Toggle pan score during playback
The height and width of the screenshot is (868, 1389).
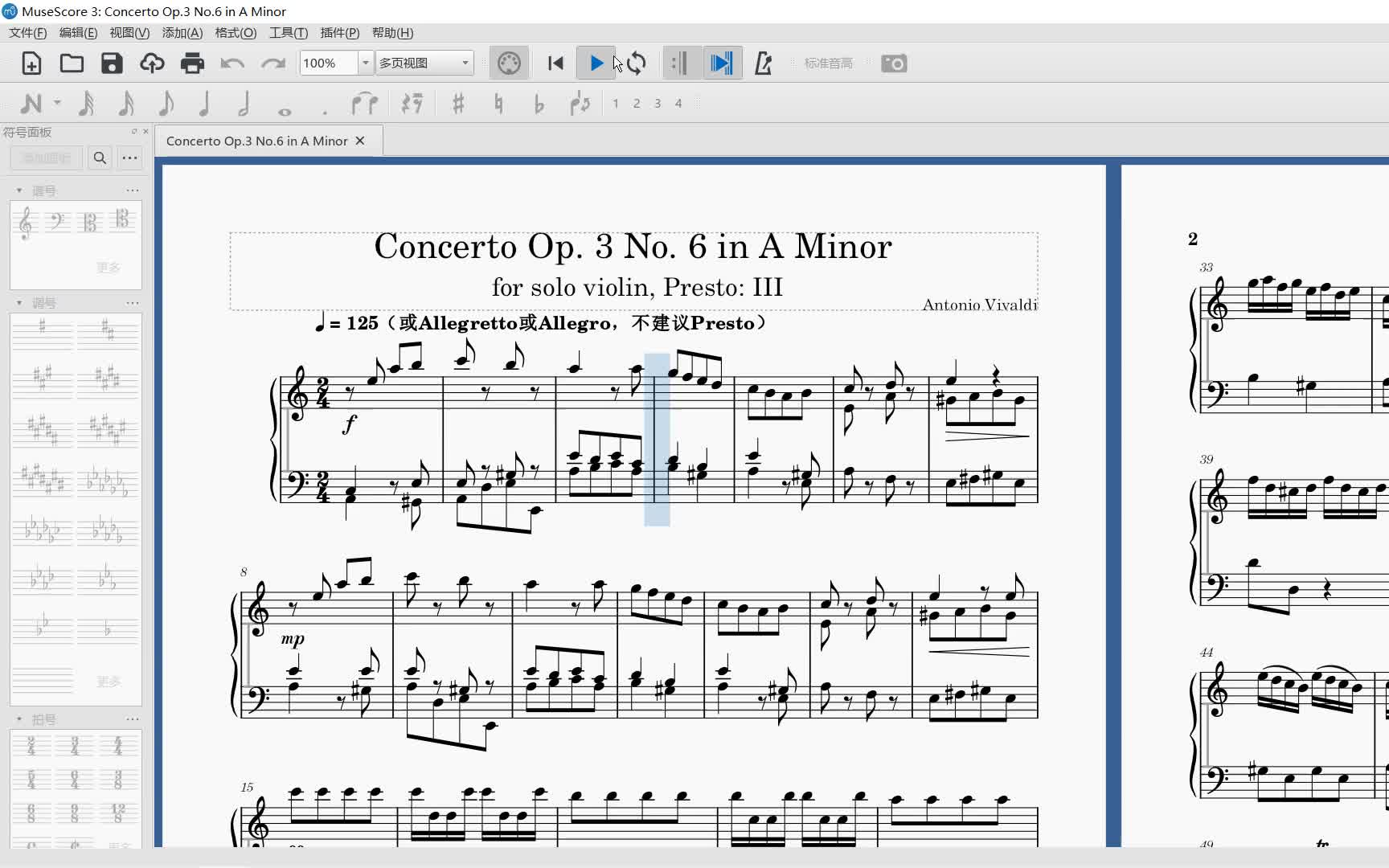(722, 63)
